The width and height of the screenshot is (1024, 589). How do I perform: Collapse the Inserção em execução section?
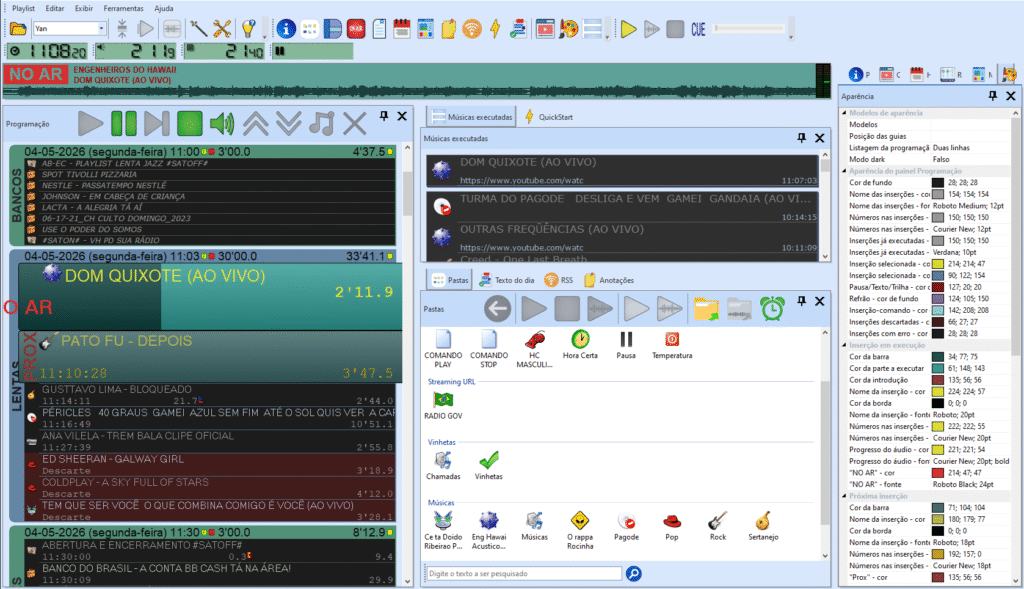click(x=844, y=345)
